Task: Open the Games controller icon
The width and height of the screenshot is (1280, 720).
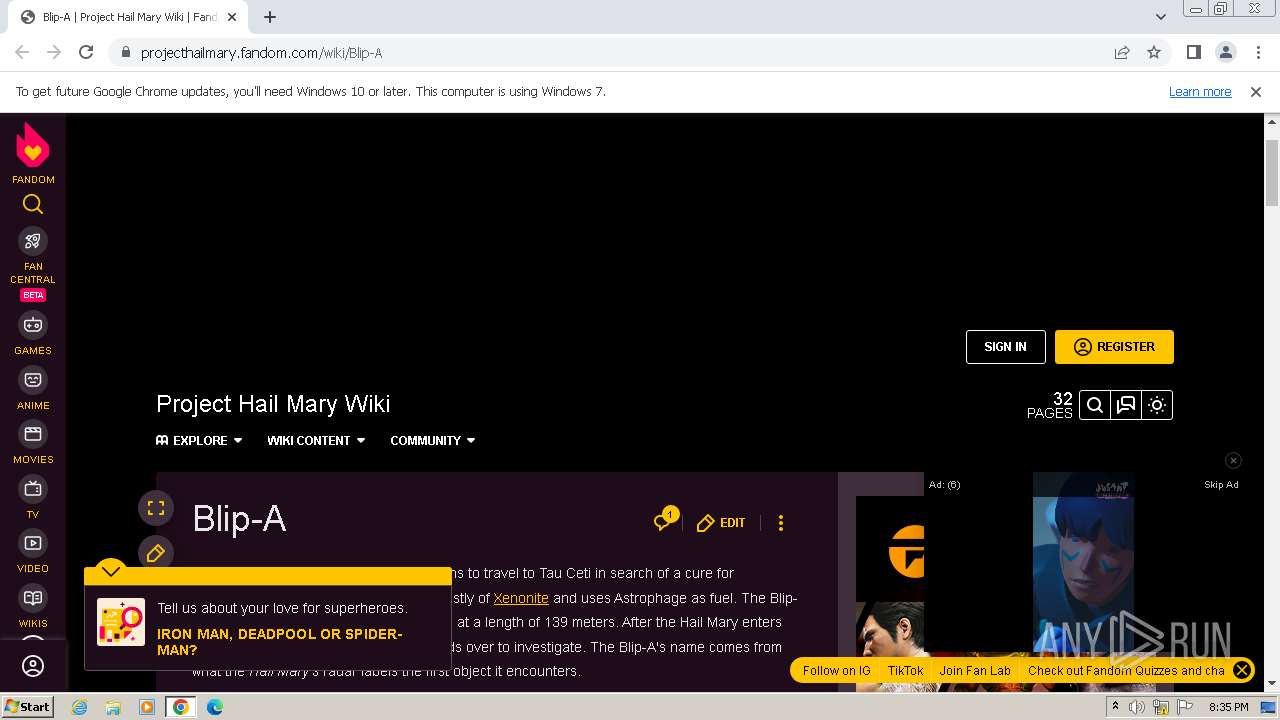Action: (x=33, y=325)
